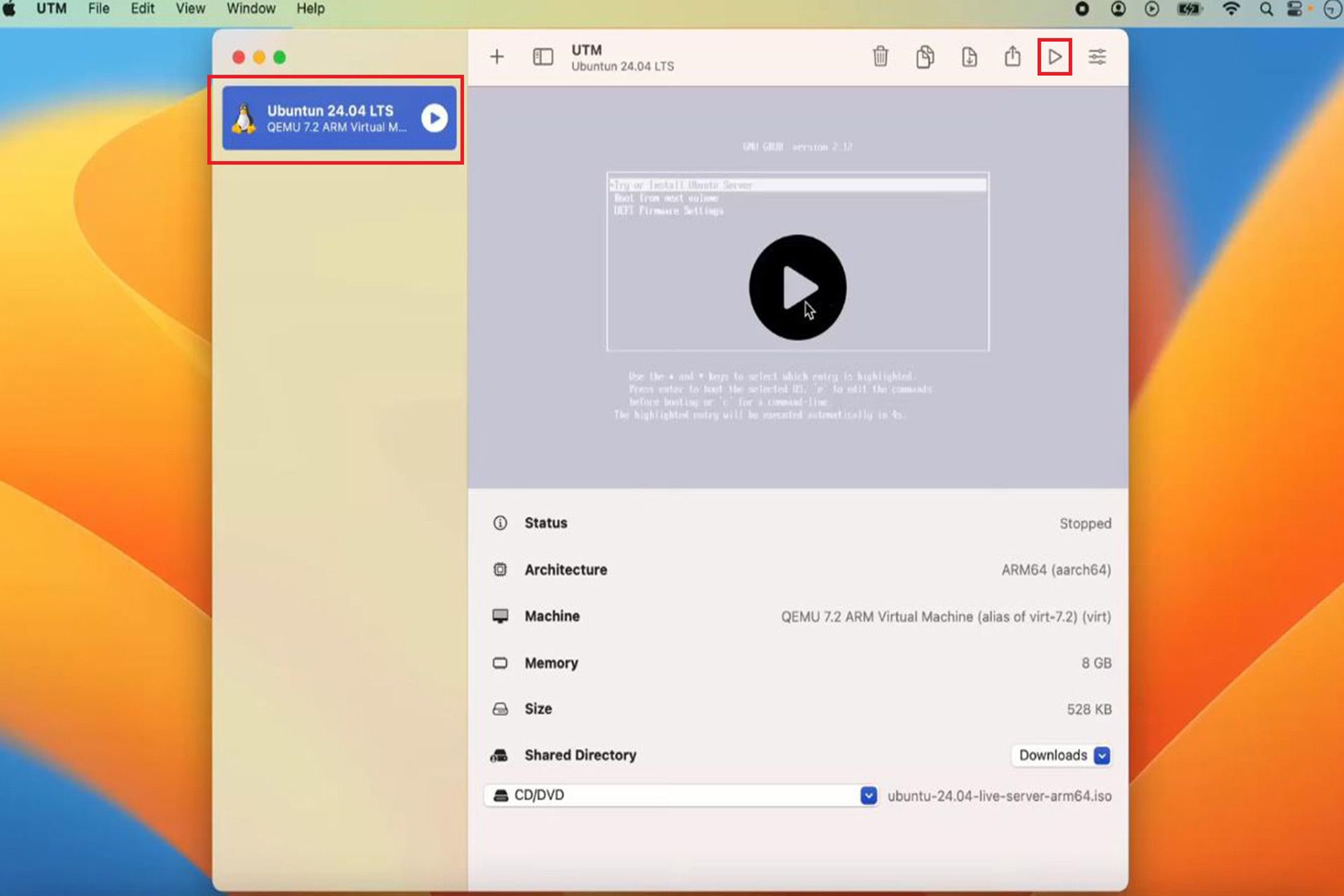
Task: Click the QEMU 7.2 ARM Virtual Machine value text
Action: click(x=946, y=617)
